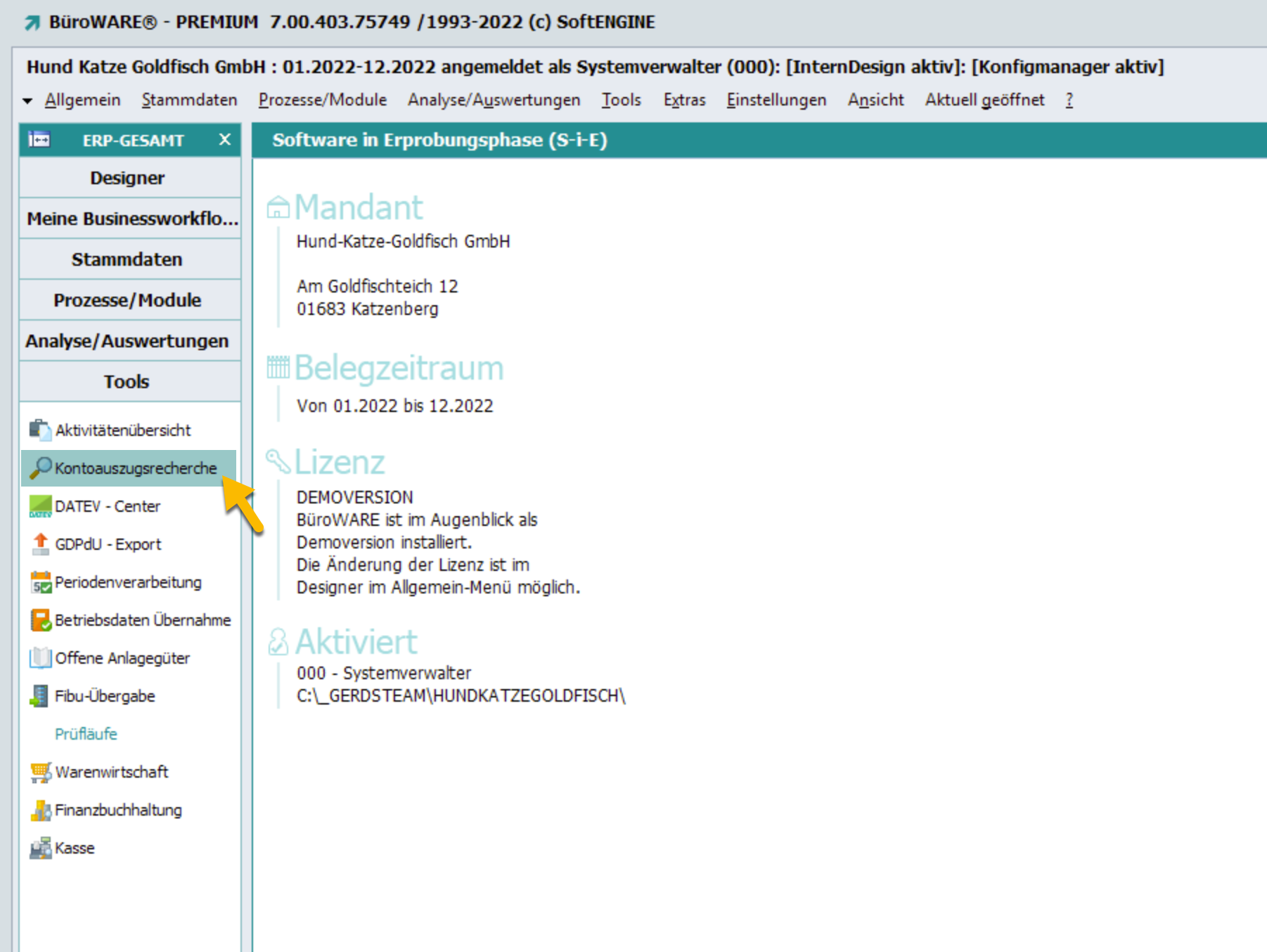Screen dimensions: 1267x952
Task: Click the Fibu-Übergabe icon
Action: (x=40, y=696)
